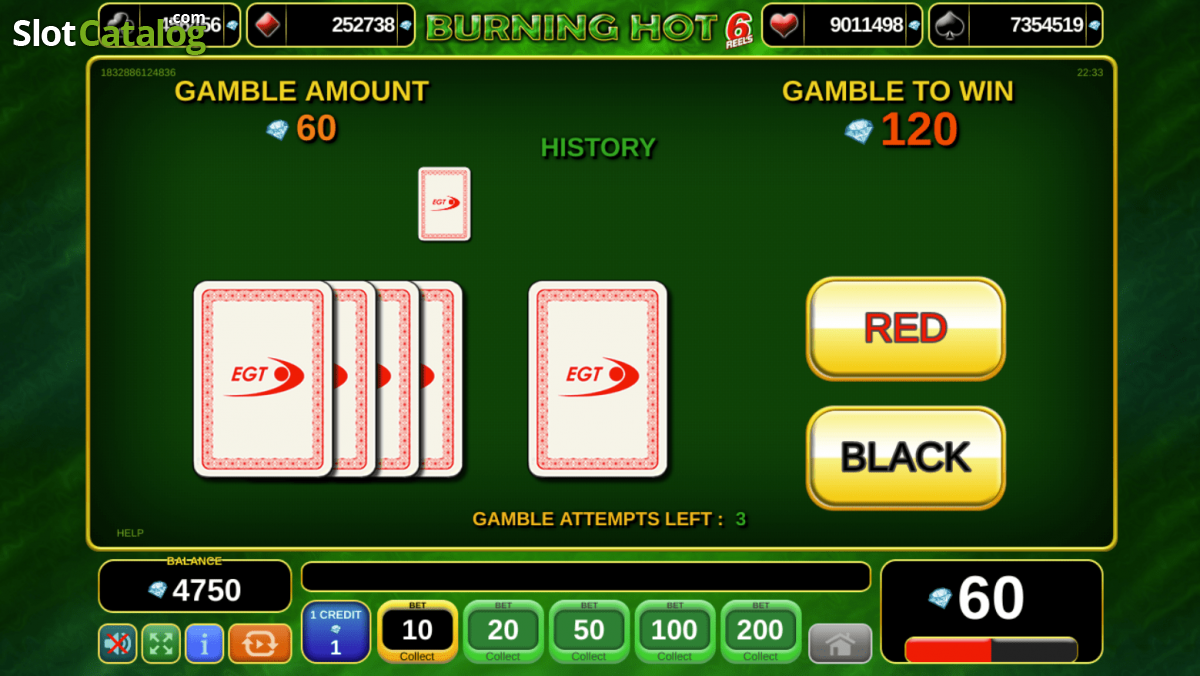Screen dimensions: 1200x676
Task: Toggle the orange autoplay icon
Action: point(260,643)
